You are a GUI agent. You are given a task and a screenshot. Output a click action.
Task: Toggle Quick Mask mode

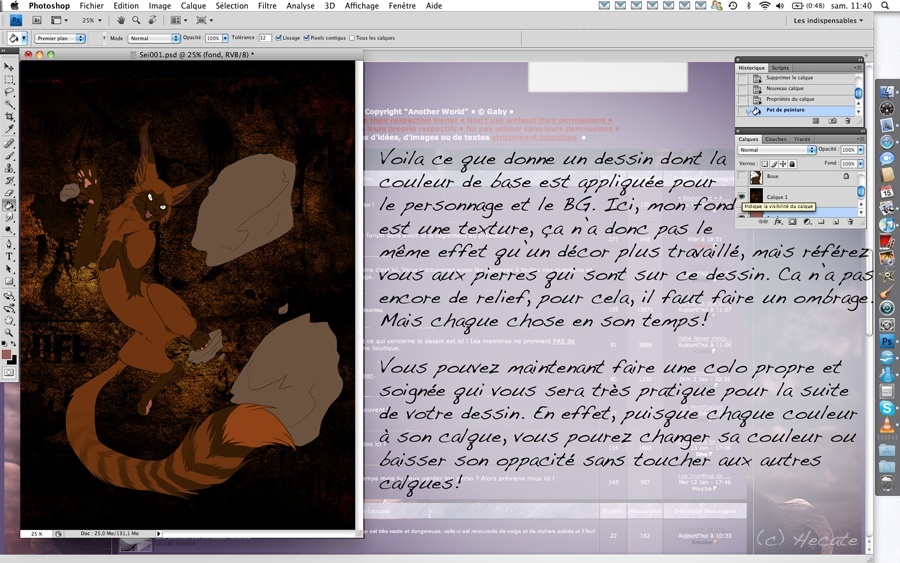click(x=9, y=372)
